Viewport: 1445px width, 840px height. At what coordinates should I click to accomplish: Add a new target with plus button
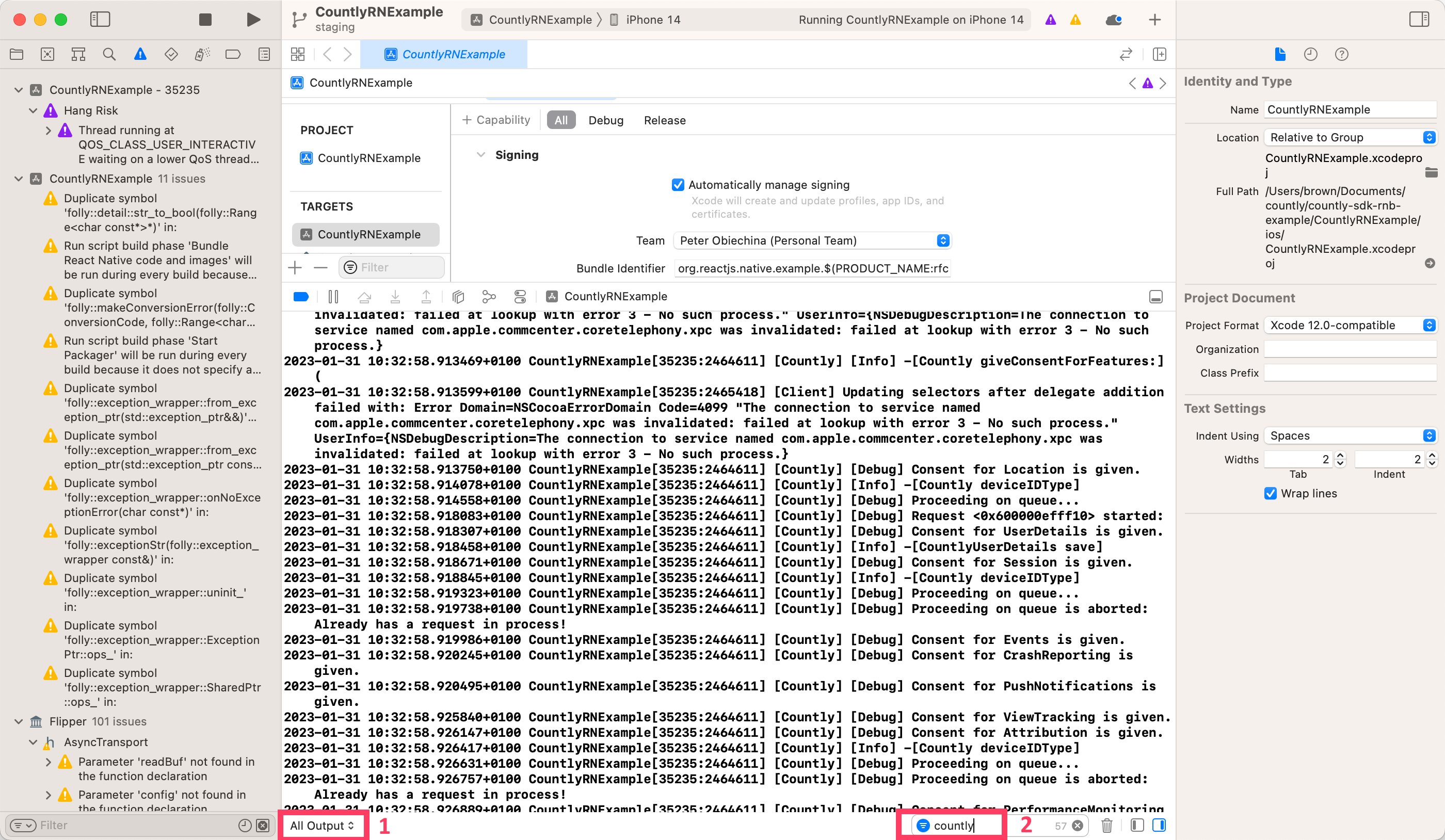click(295, 268)
